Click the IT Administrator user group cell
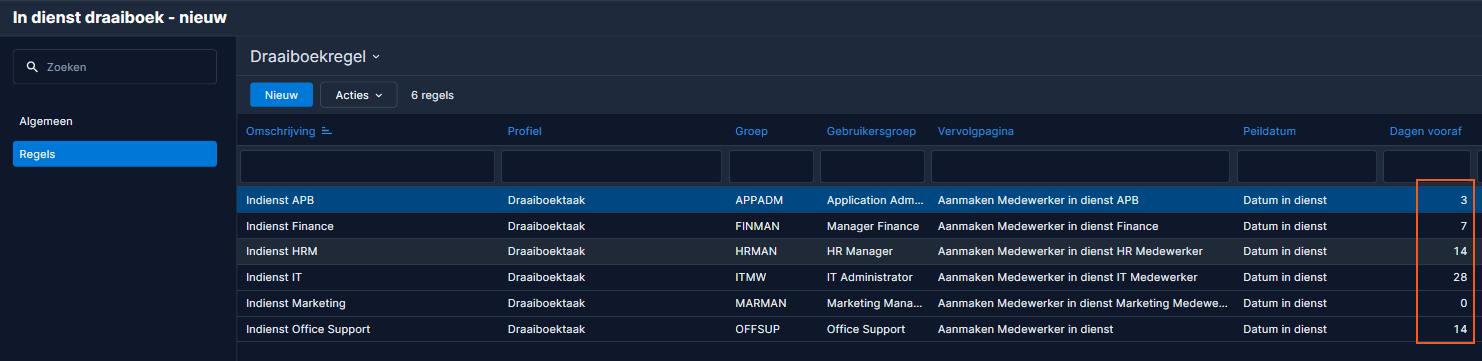This screenshot has height=361, width=1482. point(870,278)
